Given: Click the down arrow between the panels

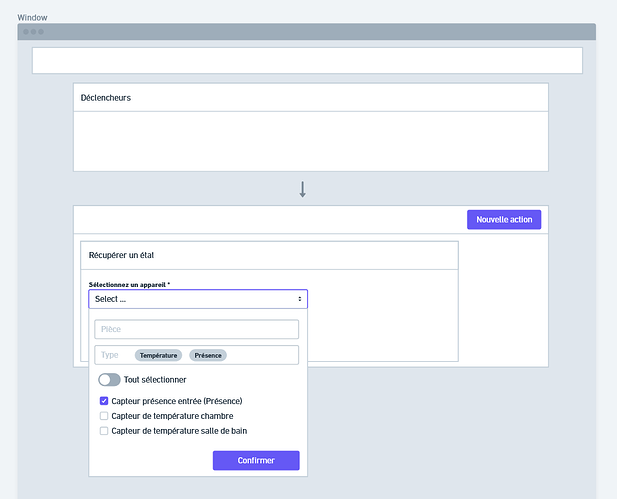Looking at the screenshot, I should click(302, 189).
